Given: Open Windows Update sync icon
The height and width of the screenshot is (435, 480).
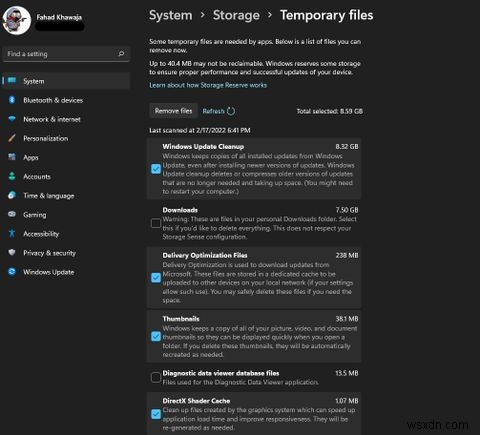Looking at the screenshot, I should click(12, 272).
